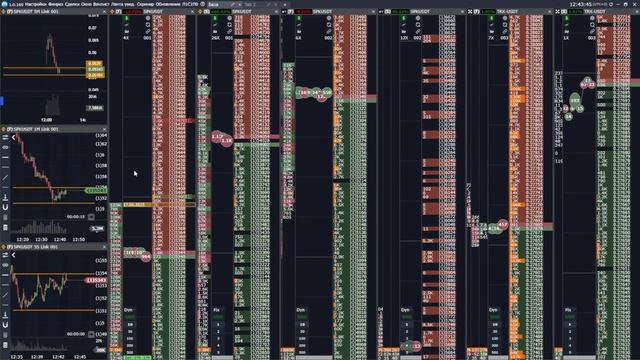Click the Fix volume mode in second SPKUSDT book

coord(217,310)
